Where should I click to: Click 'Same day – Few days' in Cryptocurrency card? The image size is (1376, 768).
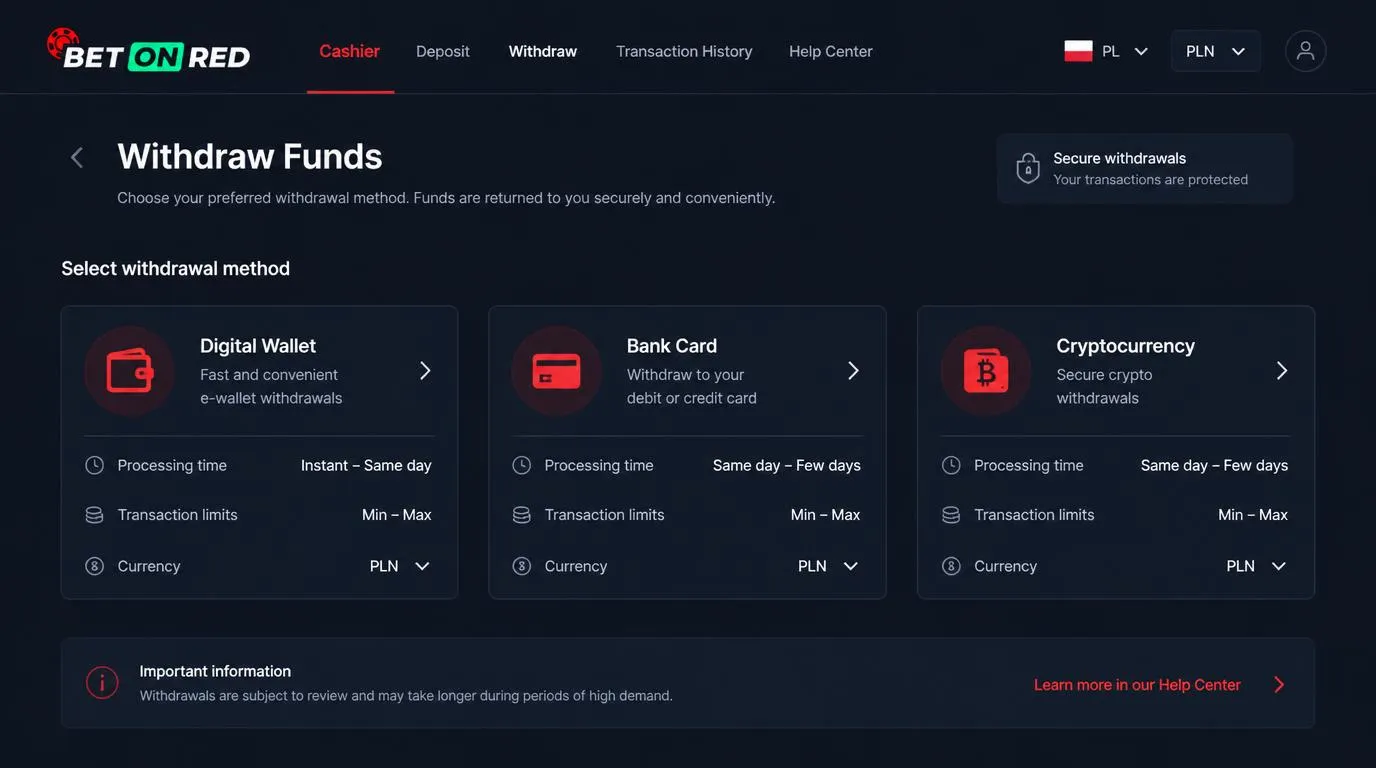point(1214,465)
